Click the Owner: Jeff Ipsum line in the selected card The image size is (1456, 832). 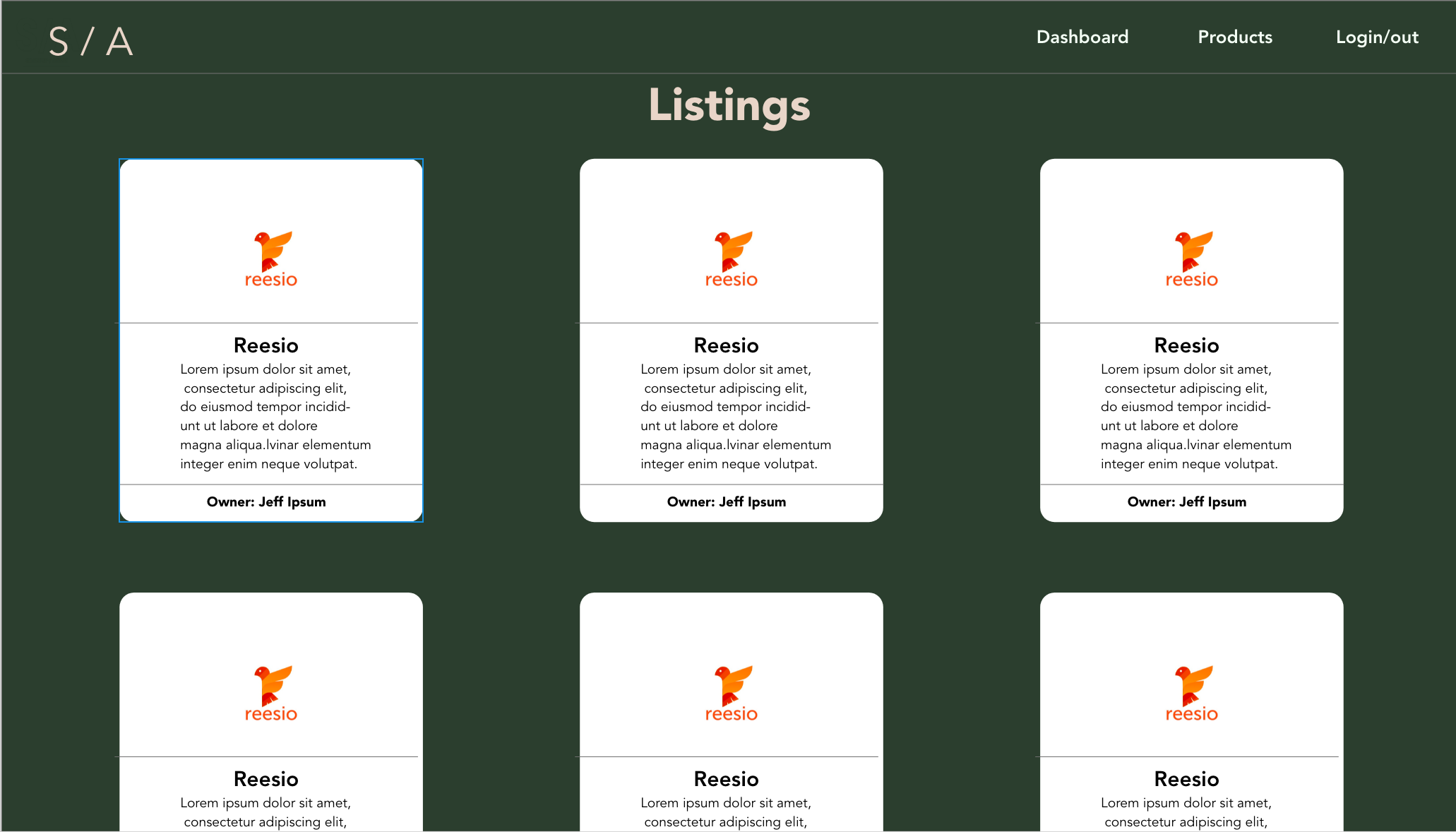tap(266, 502)
